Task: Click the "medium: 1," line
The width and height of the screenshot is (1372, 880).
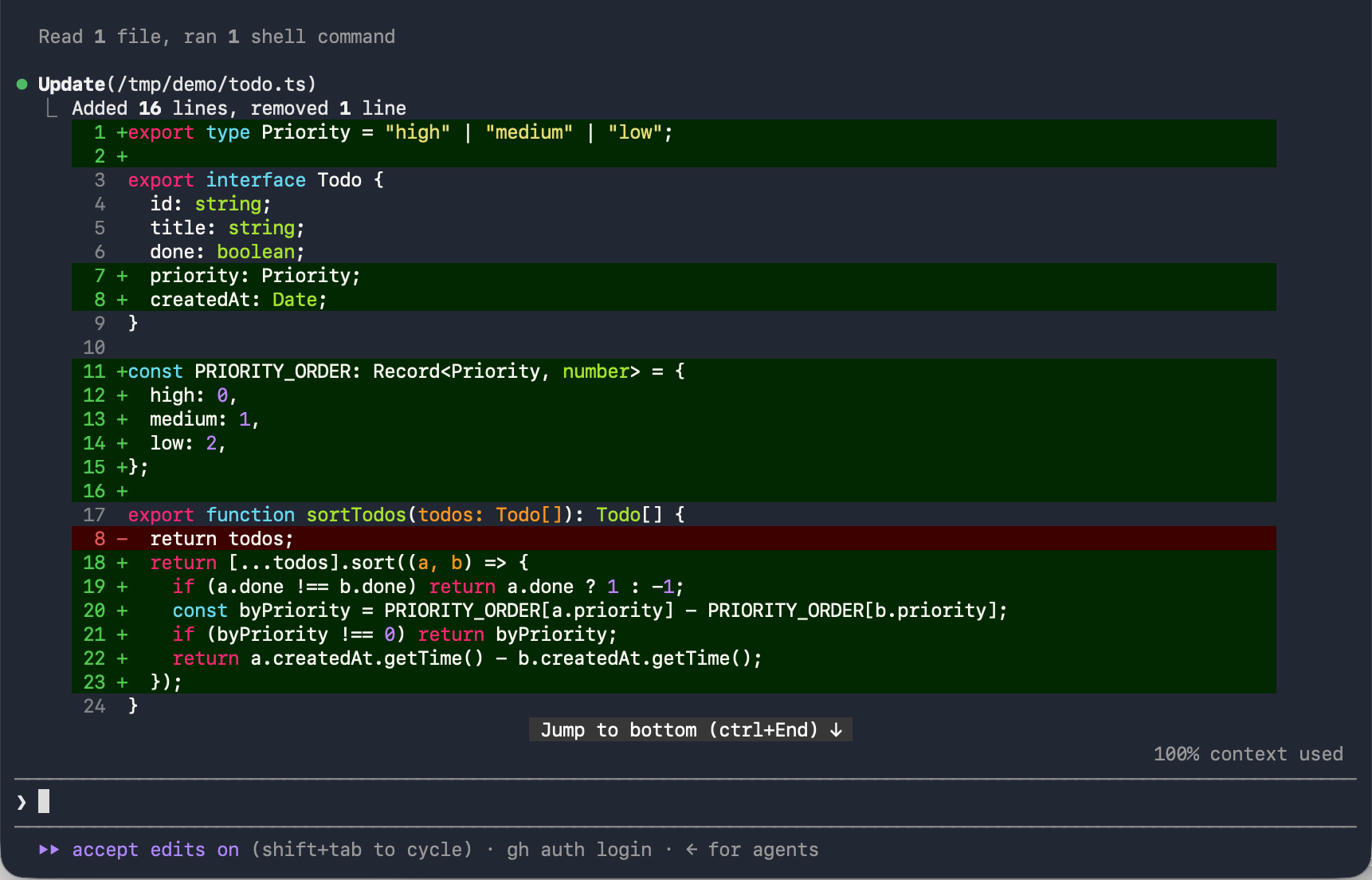Action: pos(673,418)
